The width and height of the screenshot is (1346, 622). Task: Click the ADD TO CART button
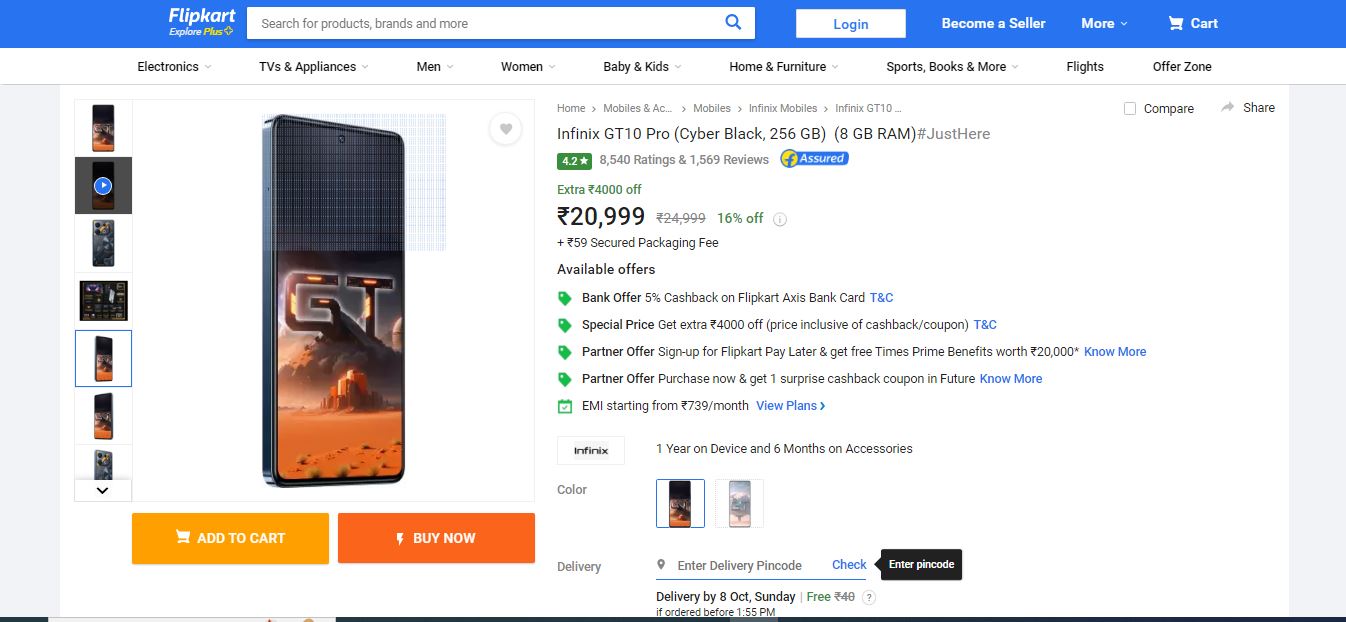pos(230,538)
